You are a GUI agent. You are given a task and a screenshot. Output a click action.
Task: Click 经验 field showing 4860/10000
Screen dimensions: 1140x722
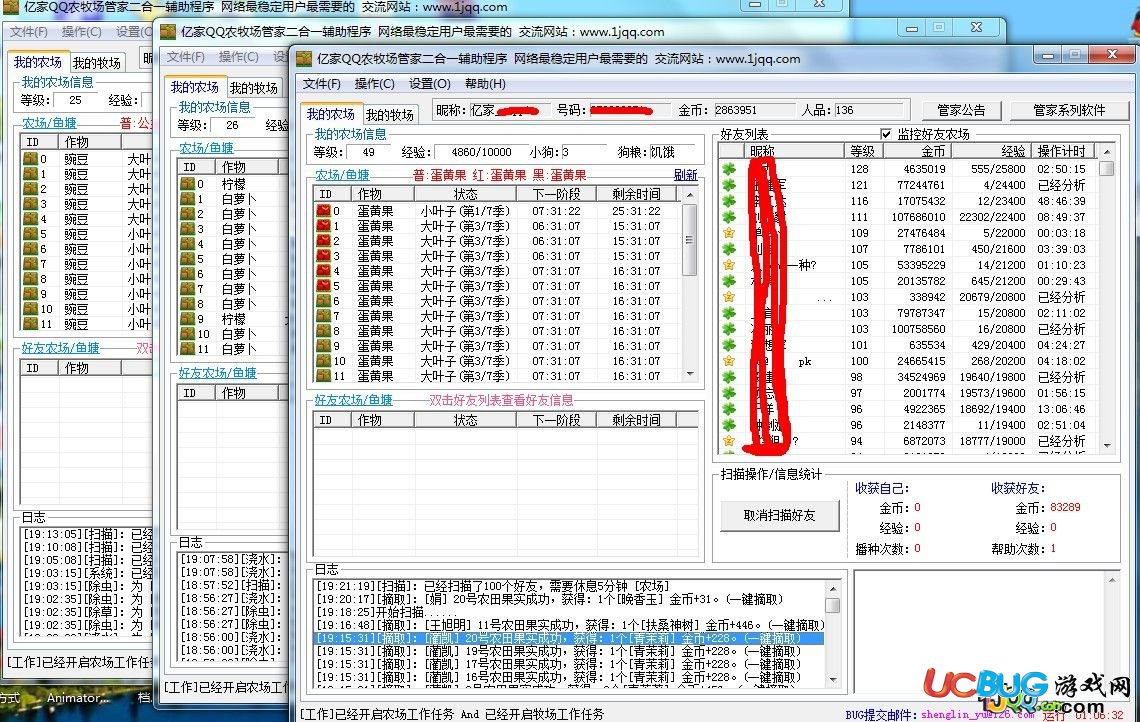point(481,152)
